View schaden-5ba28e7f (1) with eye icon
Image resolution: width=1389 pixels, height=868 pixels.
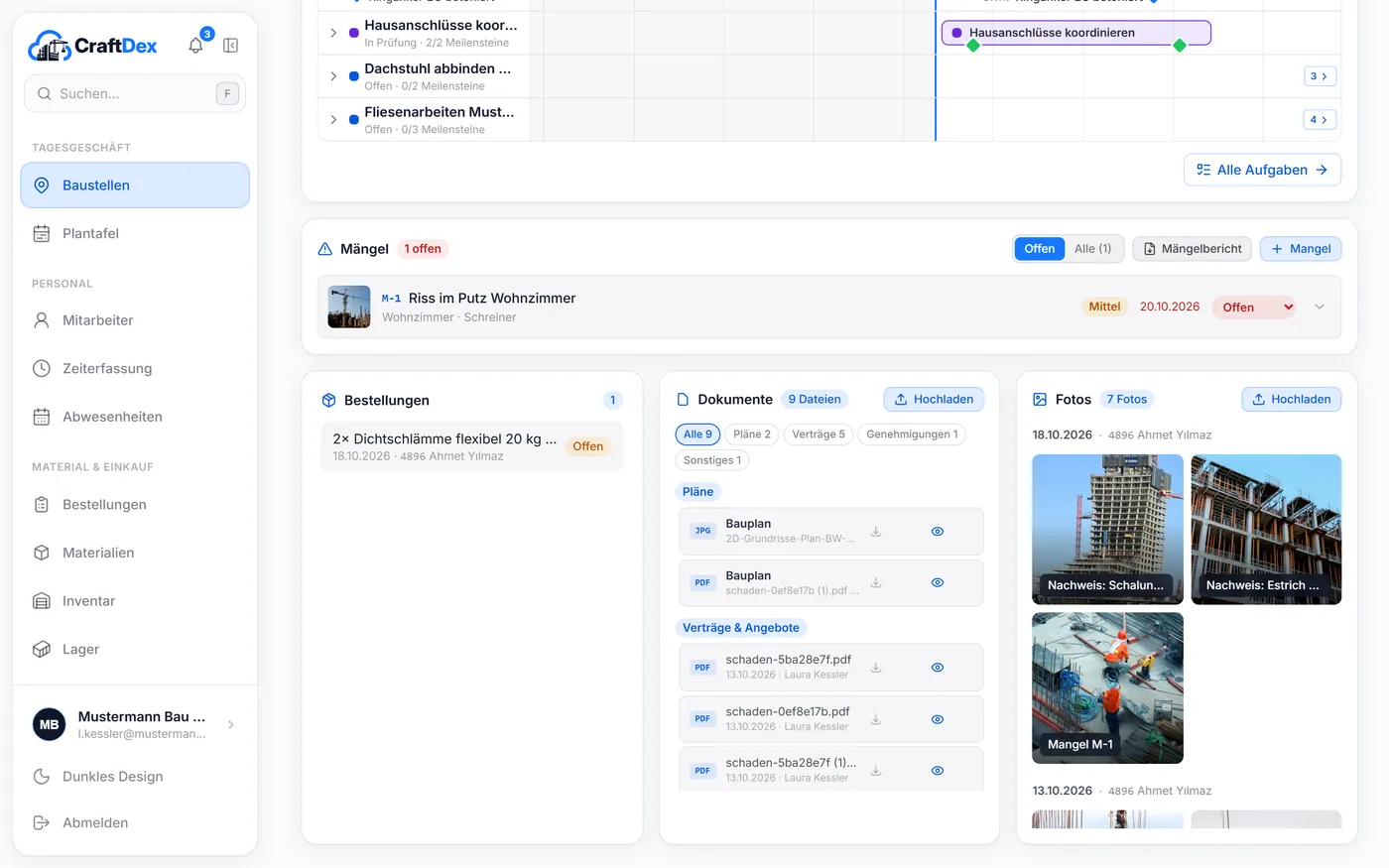point(938,771)
